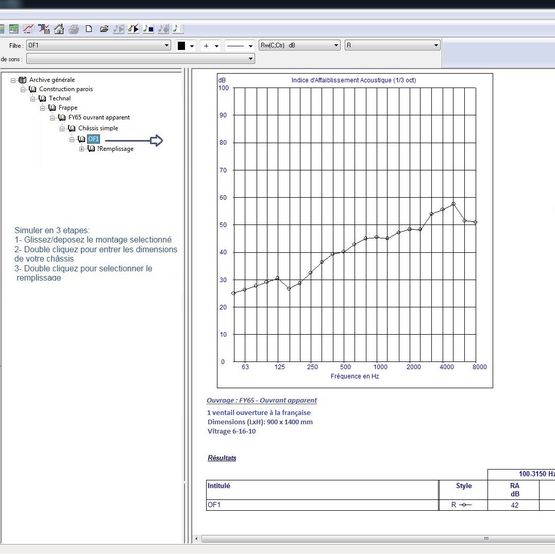Click the OF1 cell in the results table
555x554 pixels.
[322, 505]
